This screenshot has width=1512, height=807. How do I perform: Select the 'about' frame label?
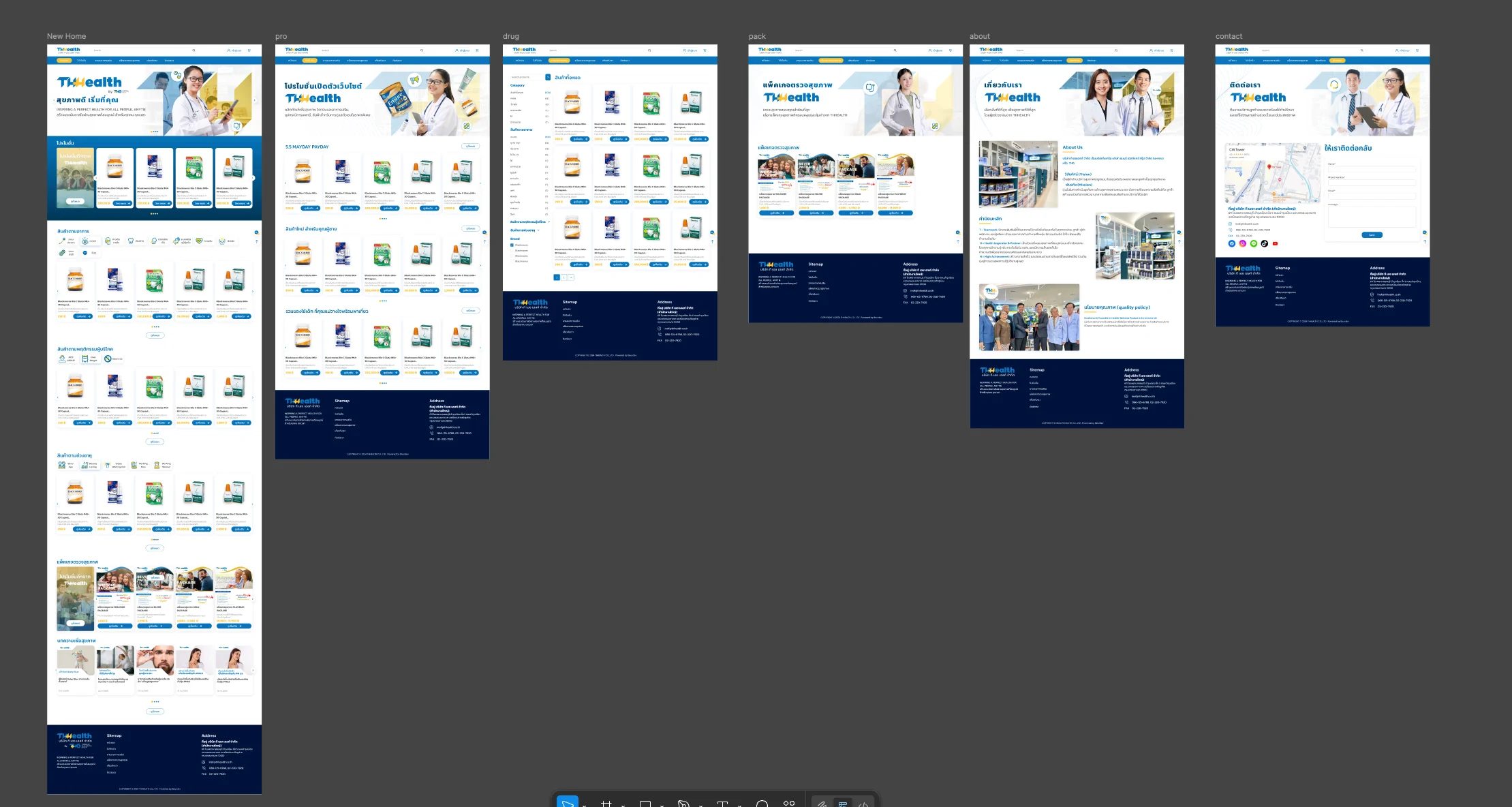(x=980, y=36)
